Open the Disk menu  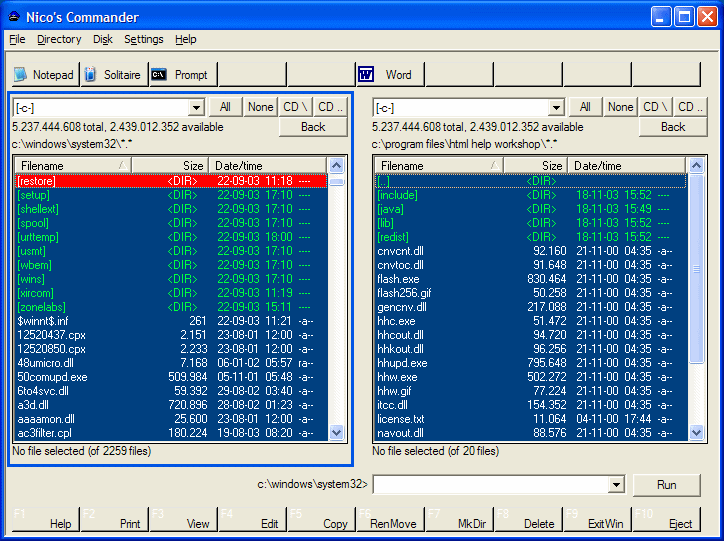103,39
